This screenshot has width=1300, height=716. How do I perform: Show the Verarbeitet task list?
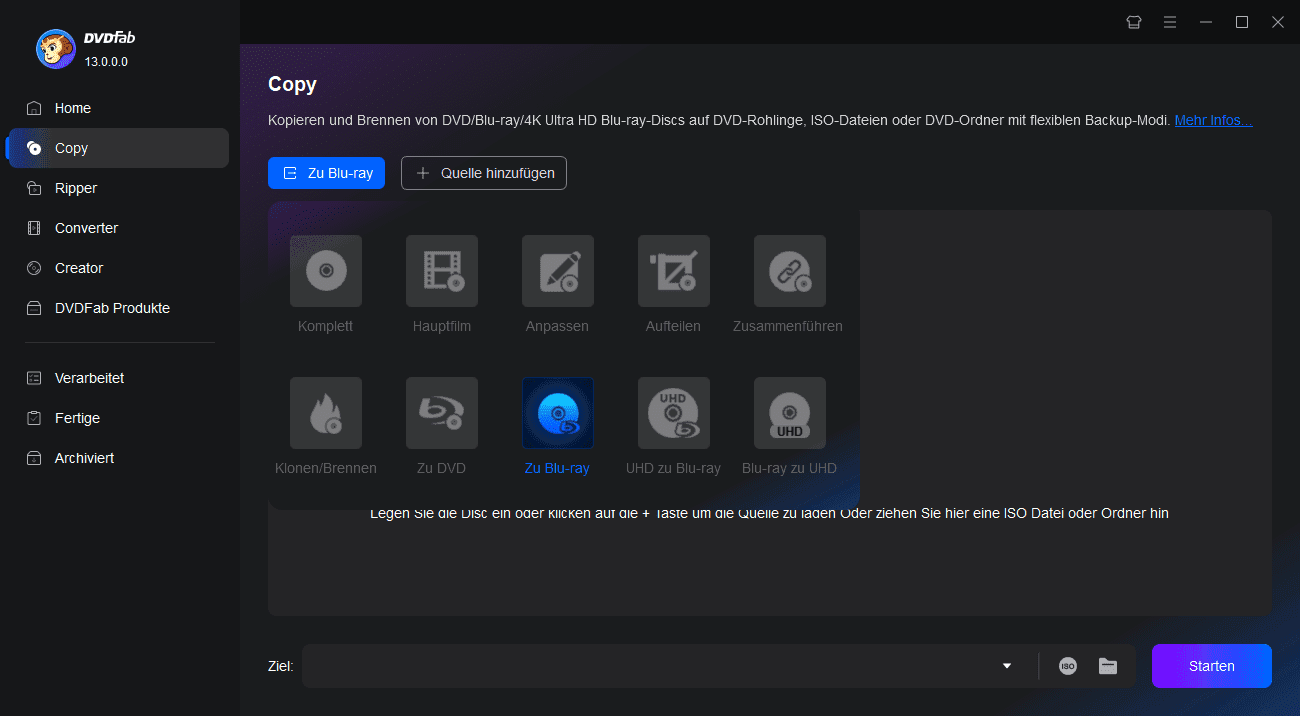(x=118, y=378)
